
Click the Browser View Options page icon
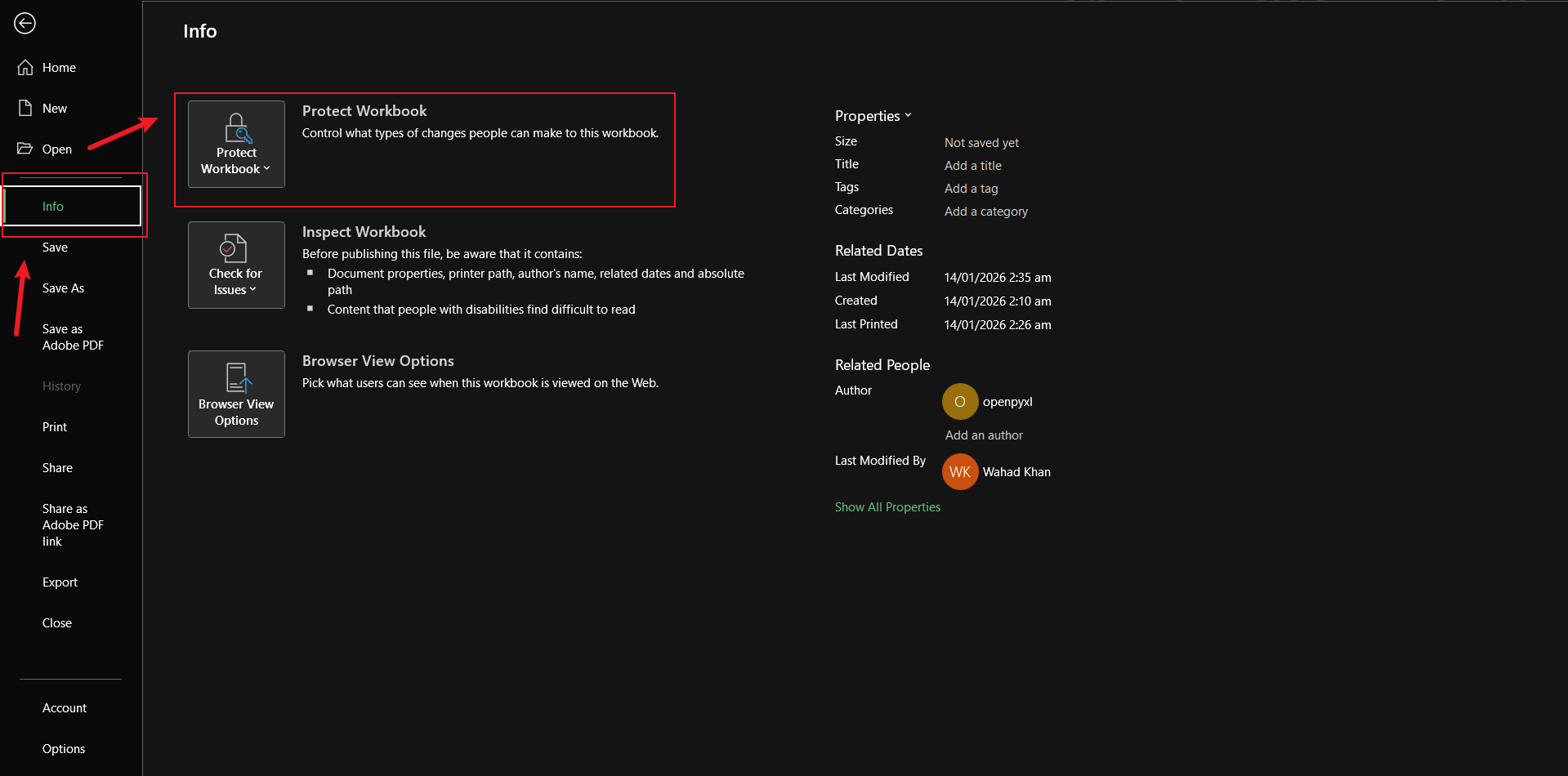[239, 378]
